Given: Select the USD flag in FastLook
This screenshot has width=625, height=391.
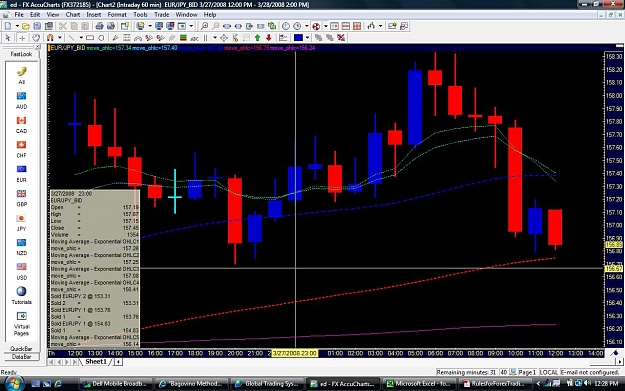Looking at the screenshot, I should [22, 271].
